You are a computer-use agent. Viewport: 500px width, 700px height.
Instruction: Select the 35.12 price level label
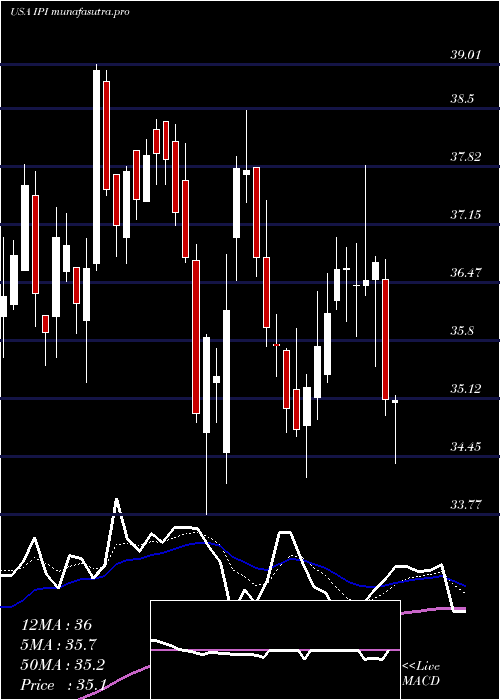(465, 389)
